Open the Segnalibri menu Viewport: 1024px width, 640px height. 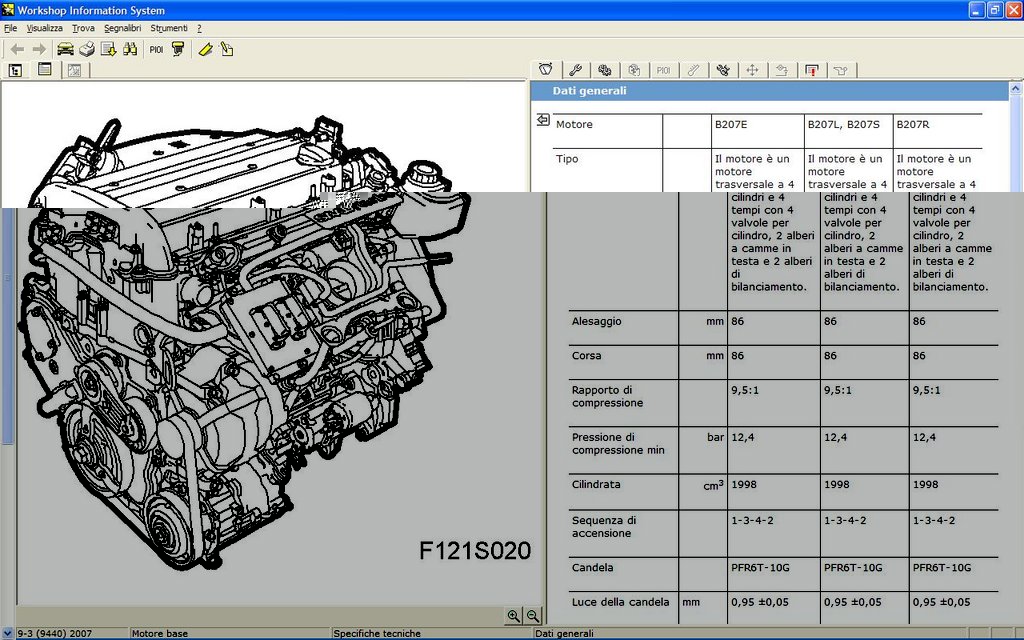tap(123, 28)
